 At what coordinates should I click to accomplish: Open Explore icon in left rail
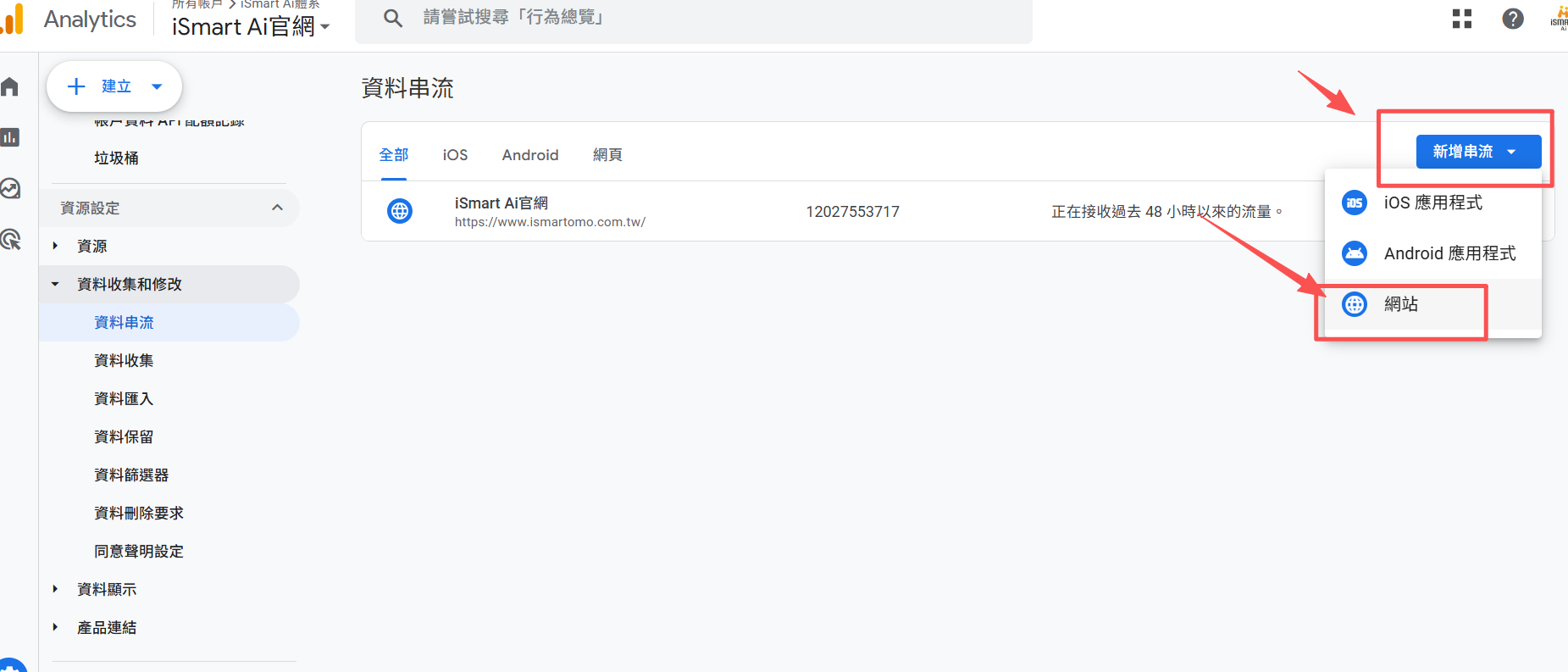[x=10, y=188]
